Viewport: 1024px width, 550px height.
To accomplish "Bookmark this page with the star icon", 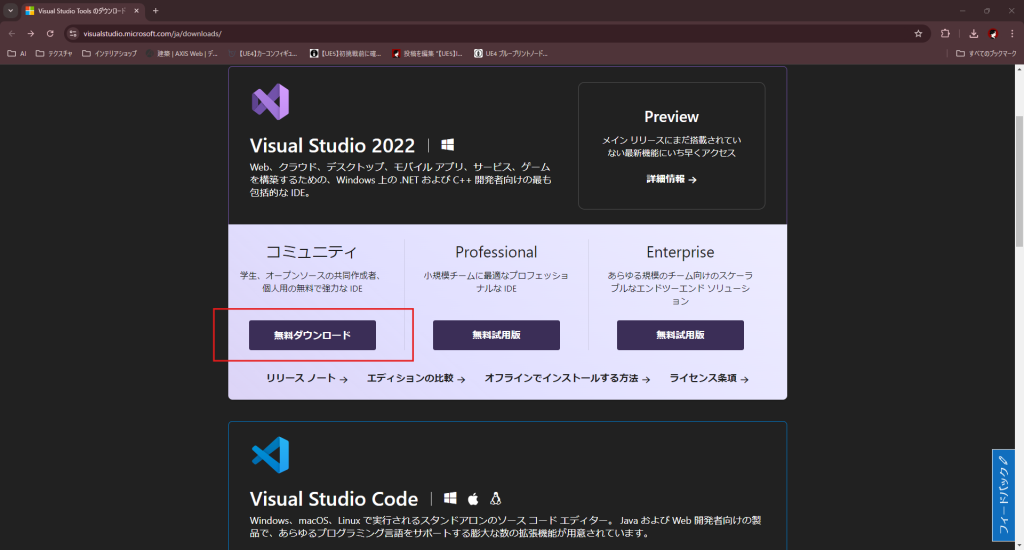I will (x=918, y=33).
